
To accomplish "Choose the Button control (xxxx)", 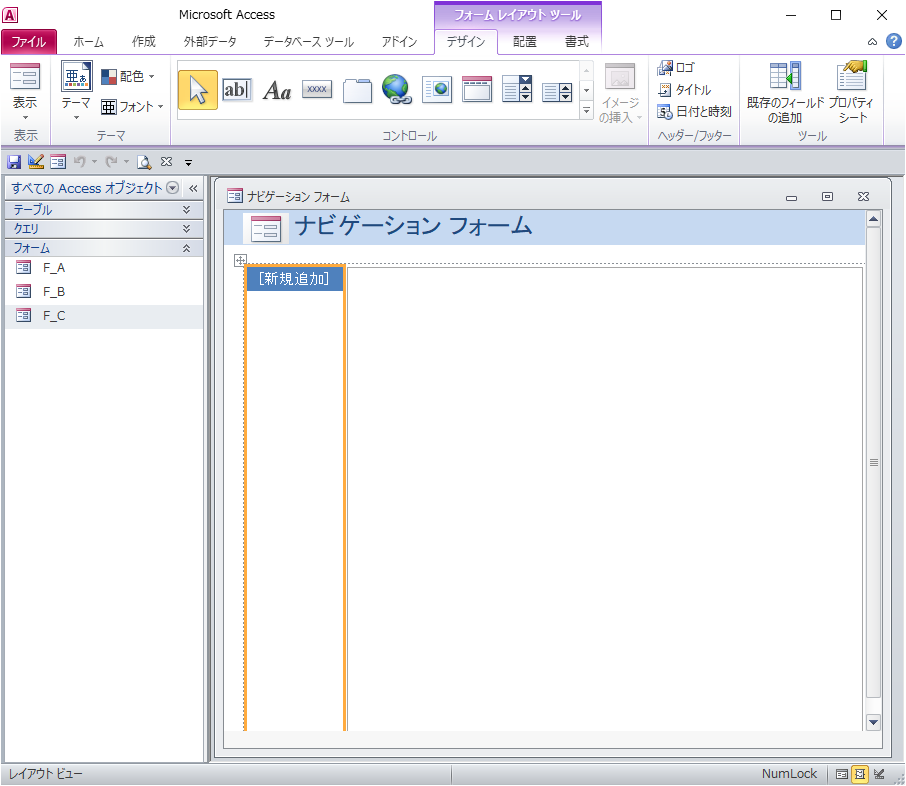I will pos(317,89).
